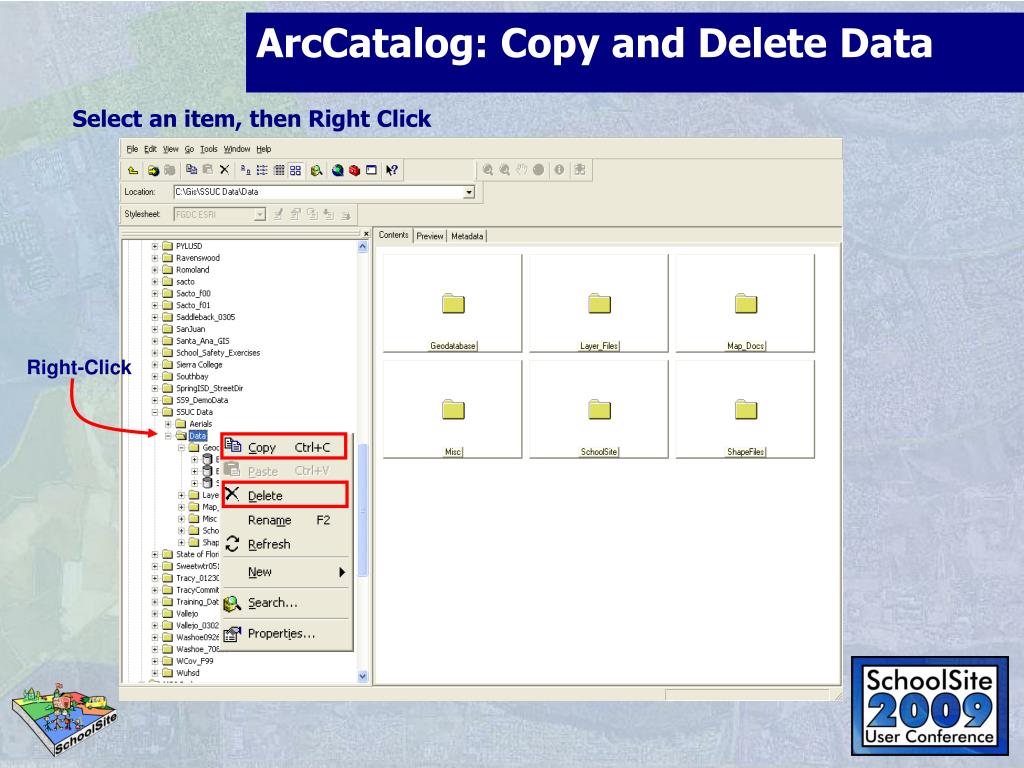The width and height of the screenshot is (1024, 768).
Task: Choose Search... from the context menu
Action: pyautogui.click(x=287, y=603)
